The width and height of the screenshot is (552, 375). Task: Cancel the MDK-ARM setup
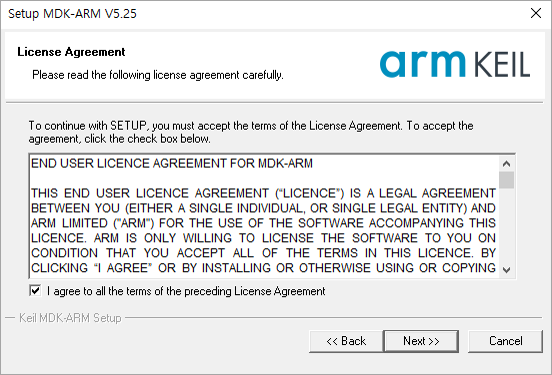click(506, 341)
